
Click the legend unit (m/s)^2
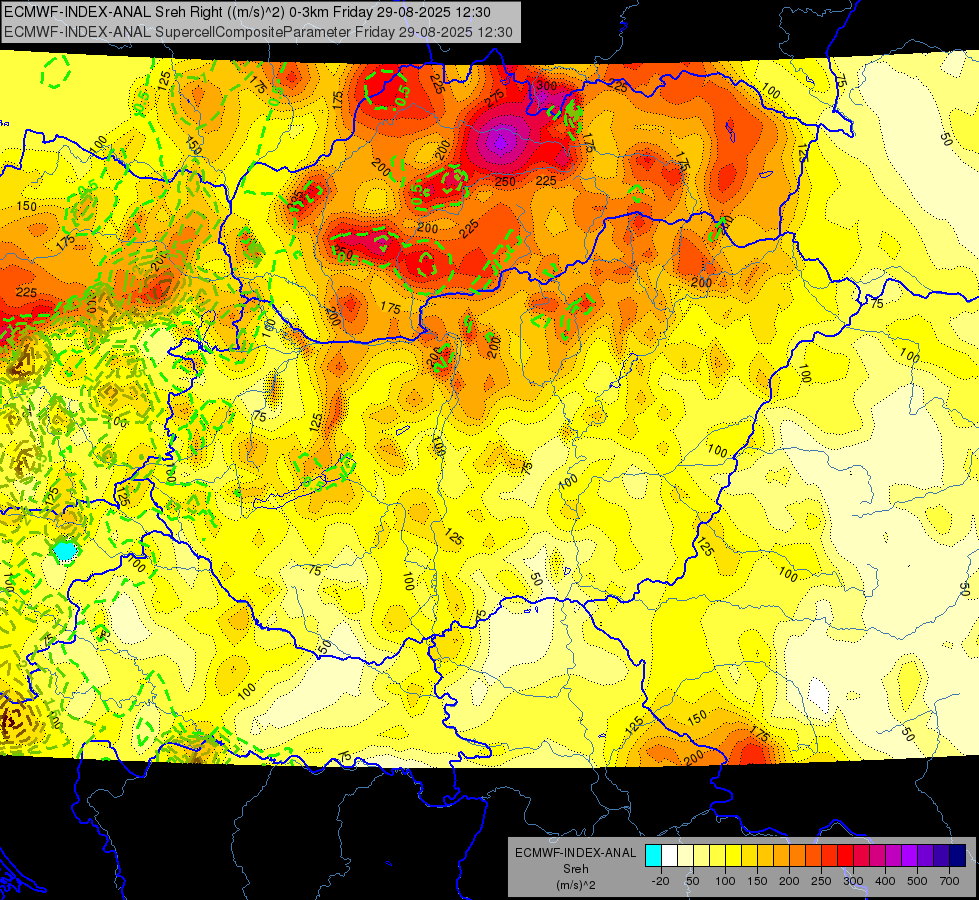(576, 885)
